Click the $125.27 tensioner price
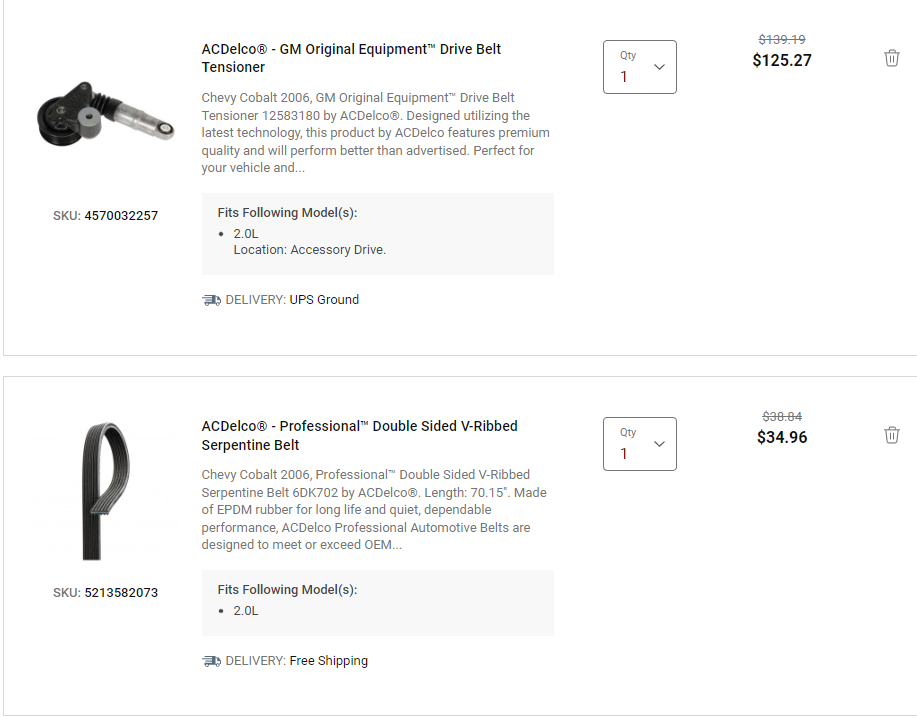Screen dimensions: 917x717 (x=782, y=60)
